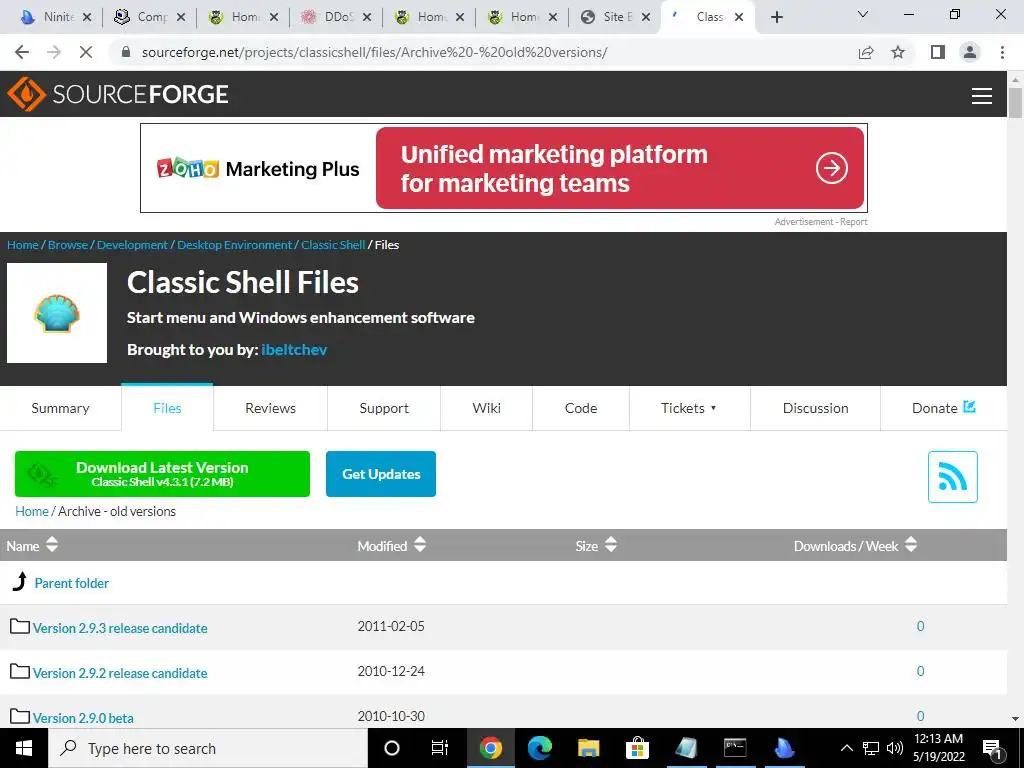This screenshot has height=768, width=1024.
Task: Click the browser forward arrow
Action: click(x=54, y=52)
